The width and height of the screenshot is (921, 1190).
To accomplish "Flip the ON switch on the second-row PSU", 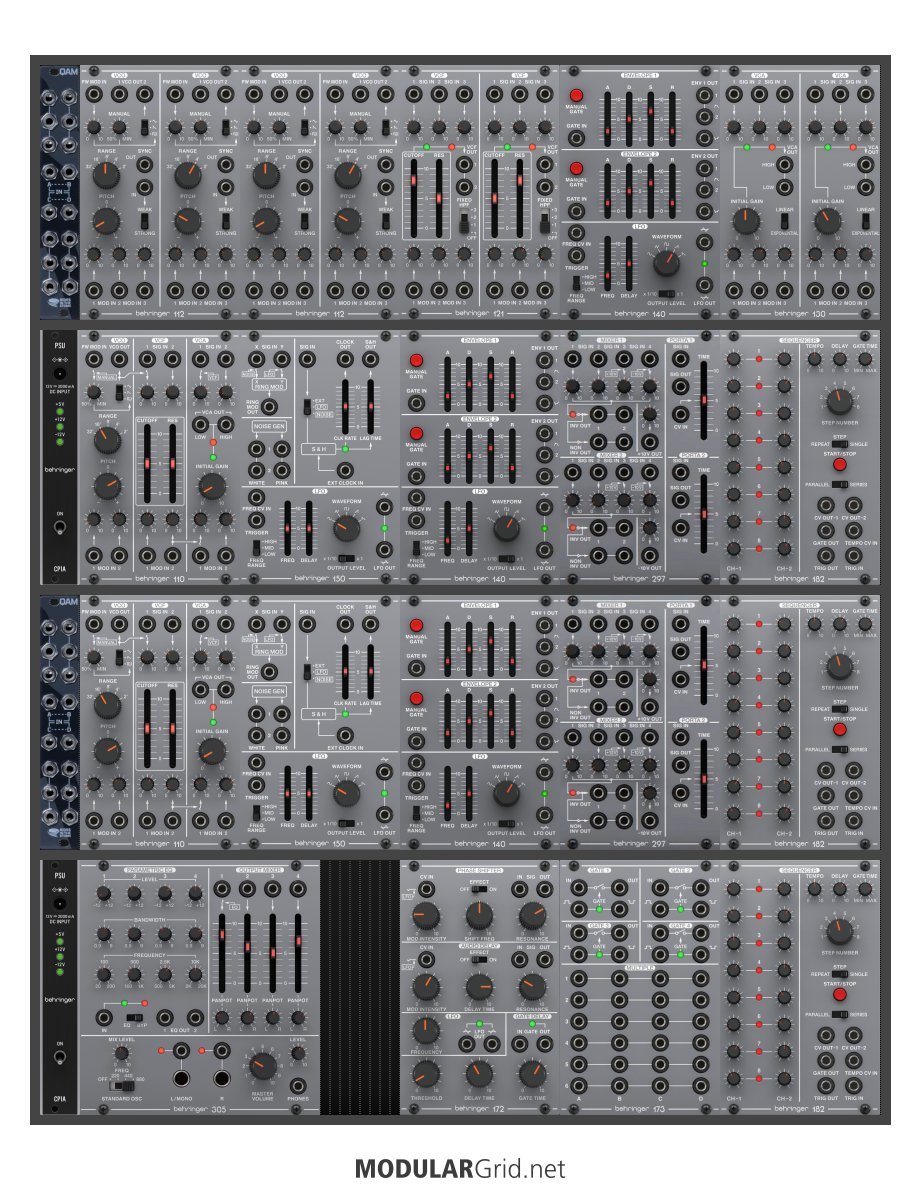I will pos(60,527).
